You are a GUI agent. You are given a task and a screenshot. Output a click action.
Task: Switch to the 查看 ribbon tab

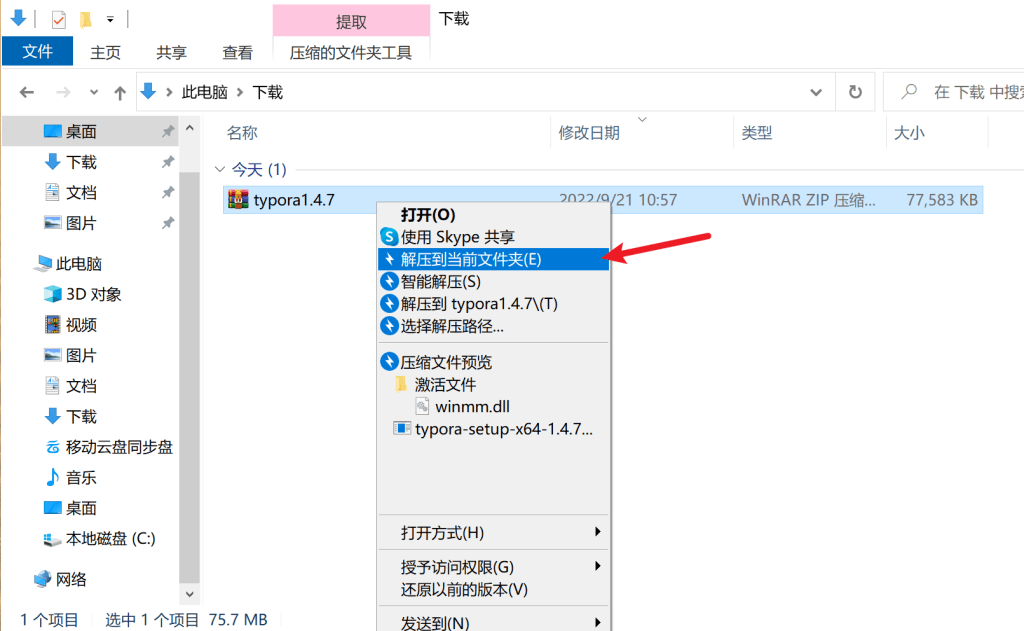[x=237, y=52]
